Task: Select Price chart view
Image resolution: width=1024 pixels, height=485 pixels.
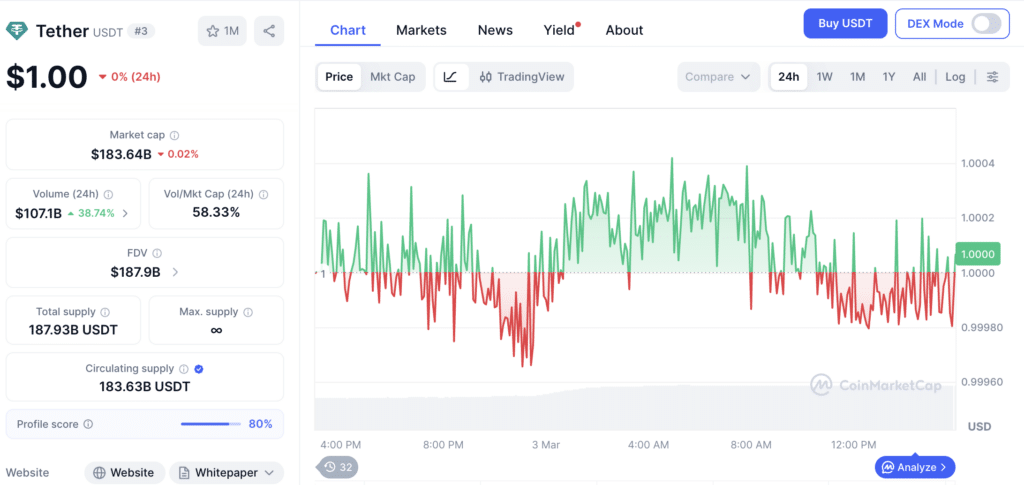Action: pyautogui.click(x=339, y=77)
